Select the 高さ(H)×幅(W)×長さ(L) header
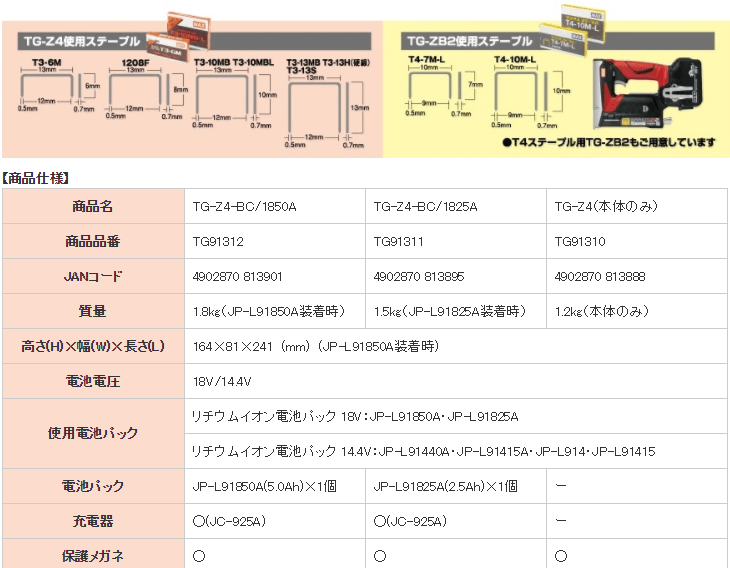Viewport: 730px width, 568px height. click(93, 346)
